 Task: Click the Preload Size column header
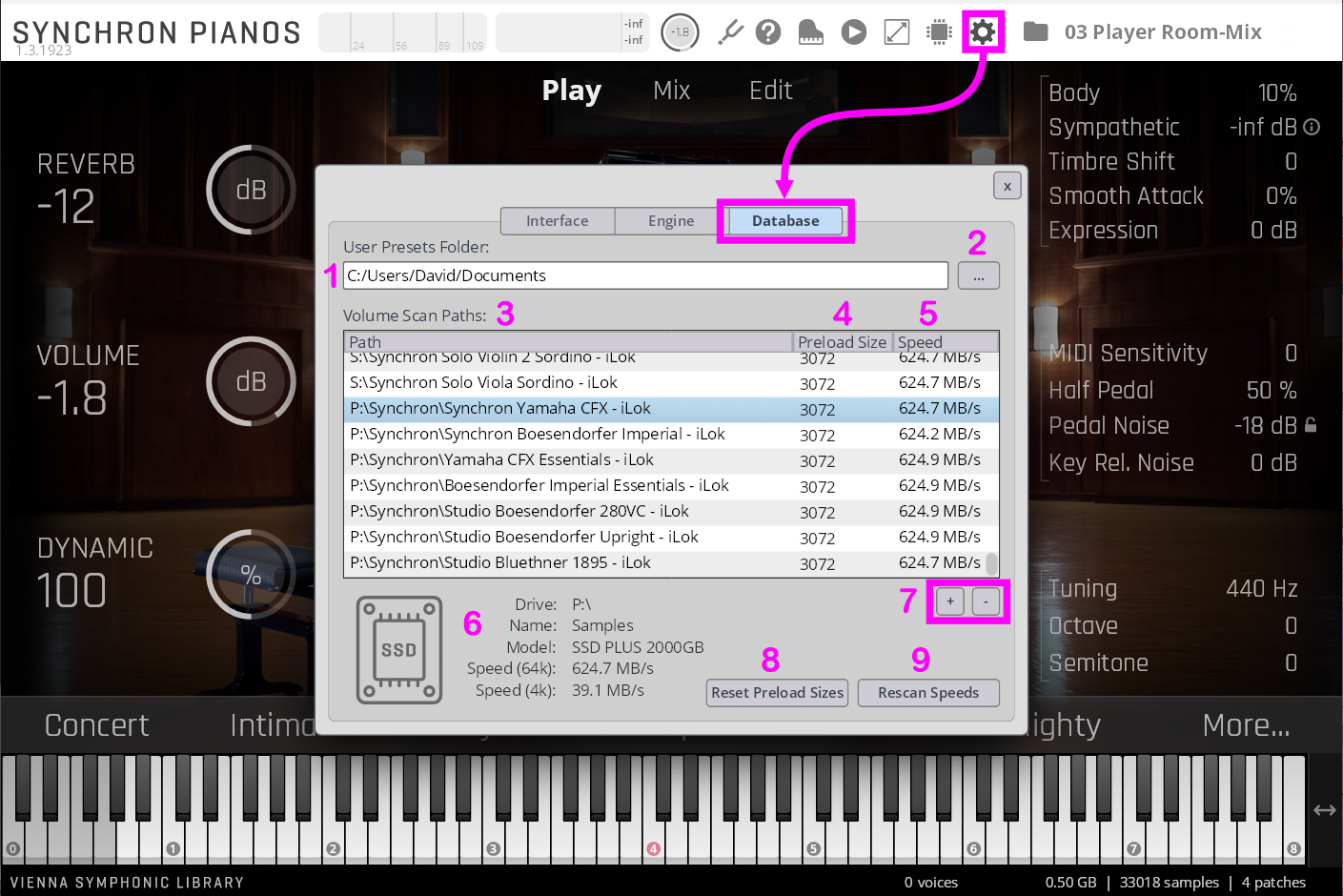(x=843, y=341)
